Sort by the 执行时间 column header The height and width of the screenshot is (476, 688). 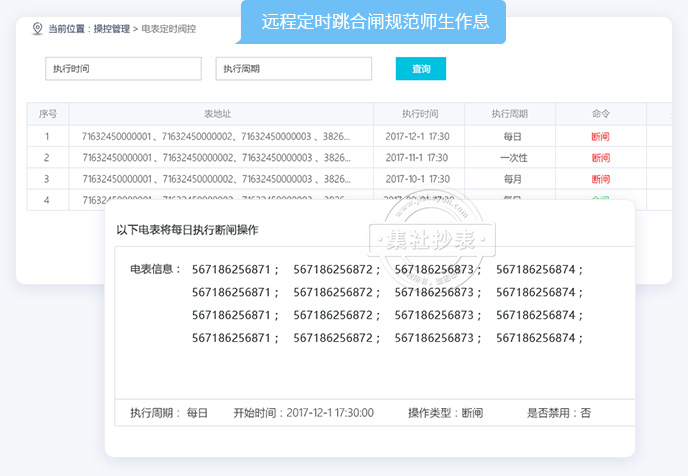coord(419,114)
